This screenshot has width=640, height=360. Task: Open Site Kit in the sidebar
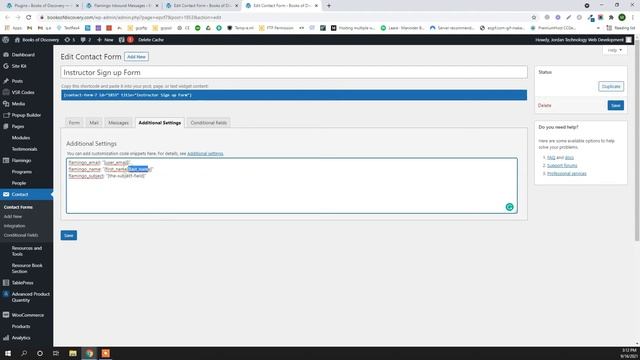(x=19, y=66)
